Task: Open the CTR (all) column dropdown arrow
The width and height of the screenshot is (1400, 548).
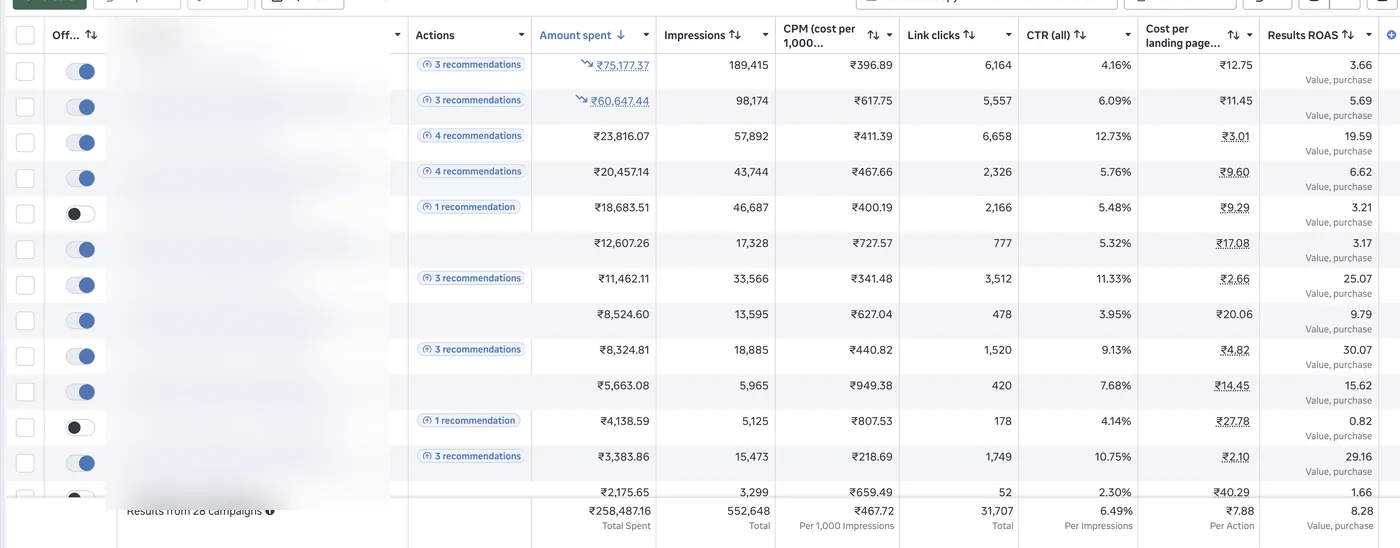Action: (x=1126, y=35)
